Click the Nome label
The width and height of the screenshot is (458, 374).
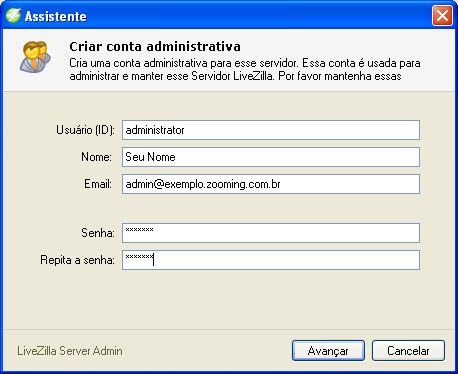click(x=96, y=157)
